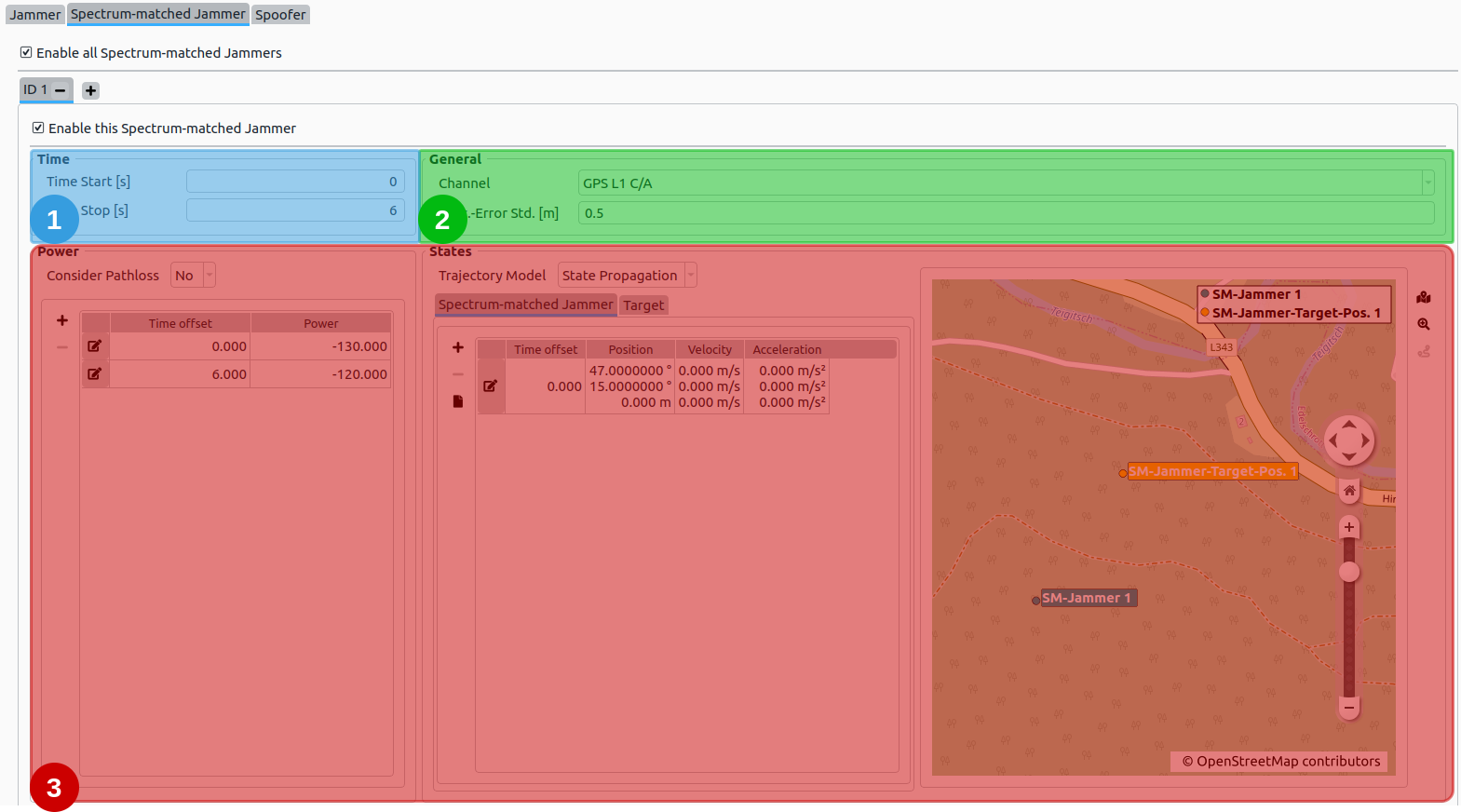
Task: Open the Spectrum-matched Jammer states sub-tab
Action: tap(526, 304)
